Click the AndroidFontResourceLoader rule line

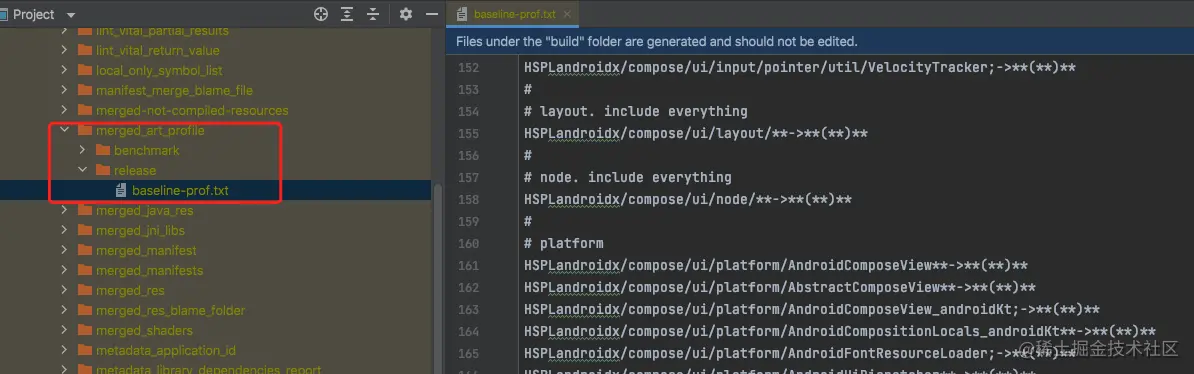[x=800, y=354]
